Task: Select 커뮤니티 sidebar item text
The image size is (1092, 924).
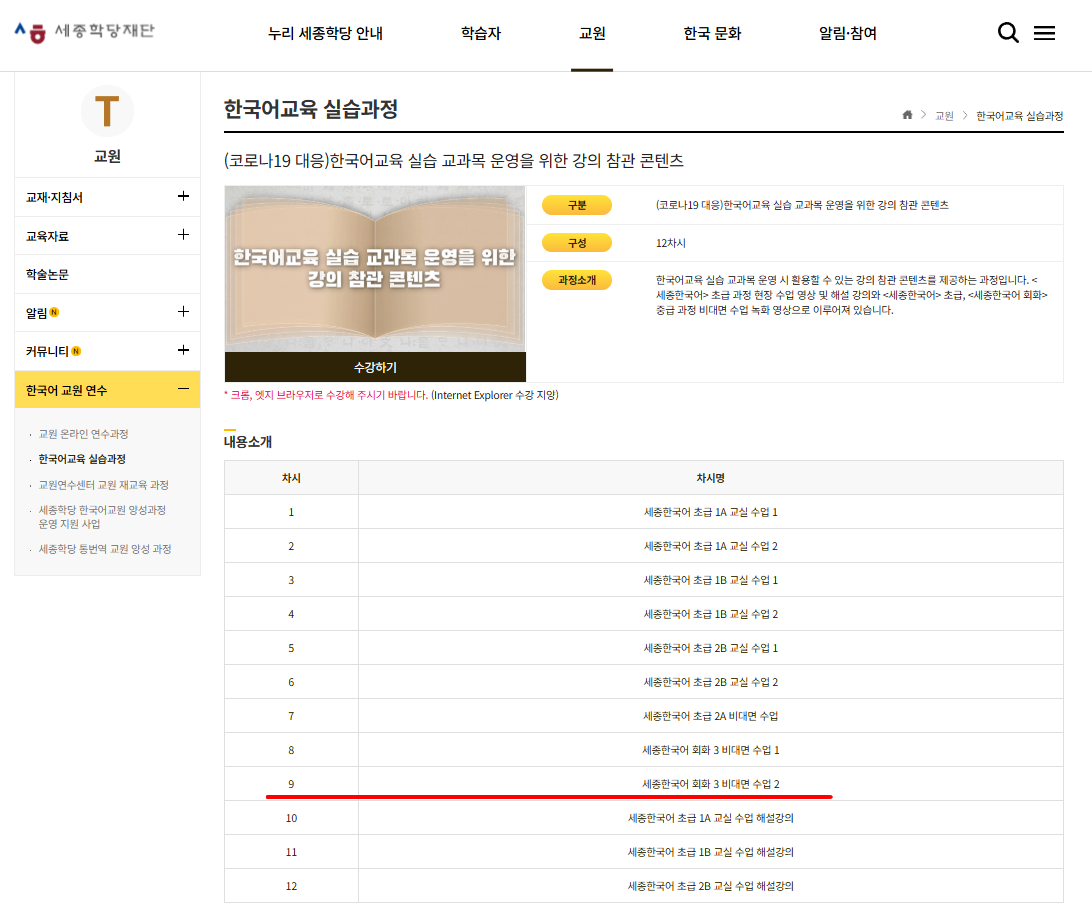Action: (47, 351)
